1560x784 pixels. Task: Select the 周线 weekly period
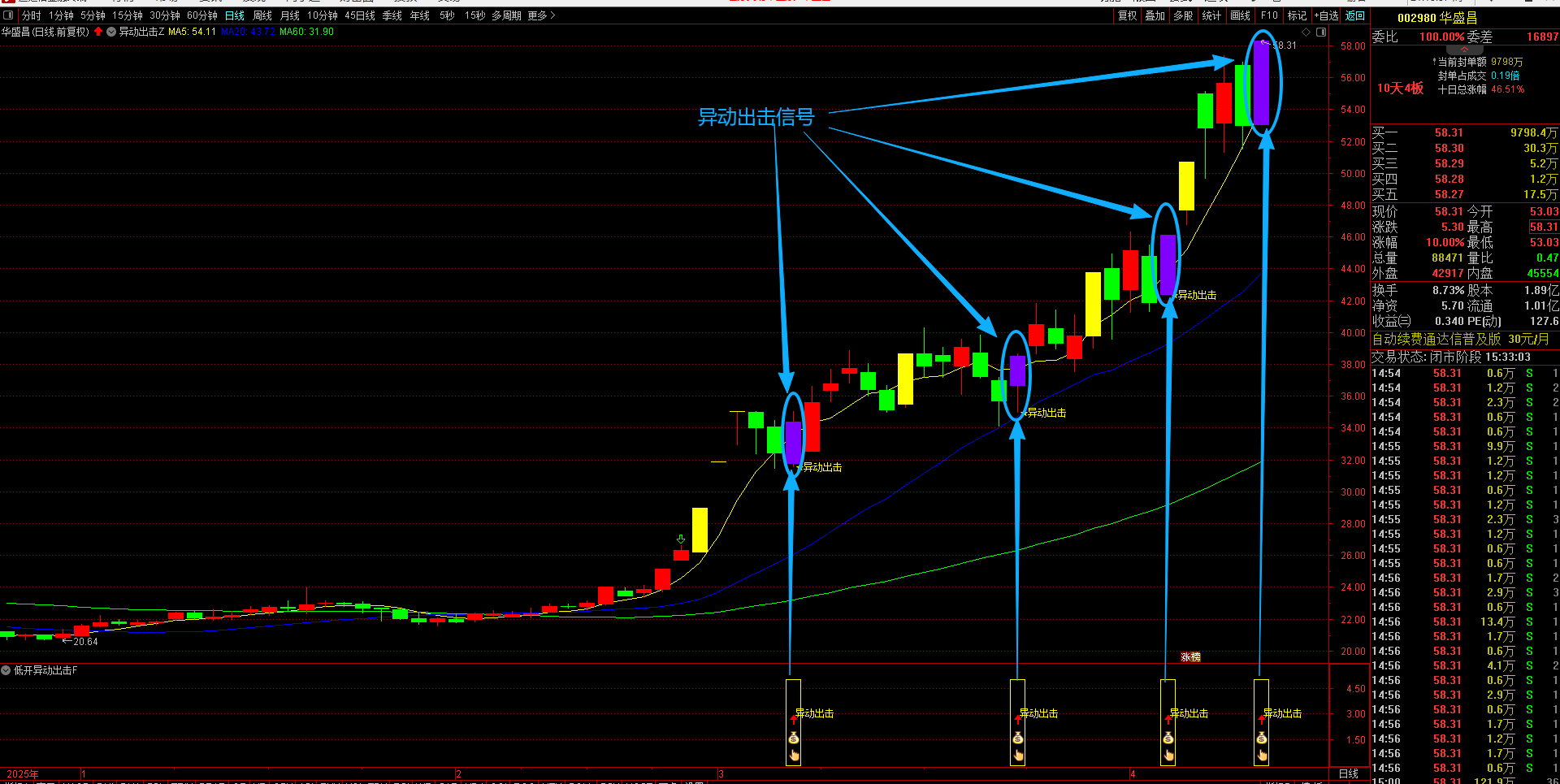(x=262, y=15)
